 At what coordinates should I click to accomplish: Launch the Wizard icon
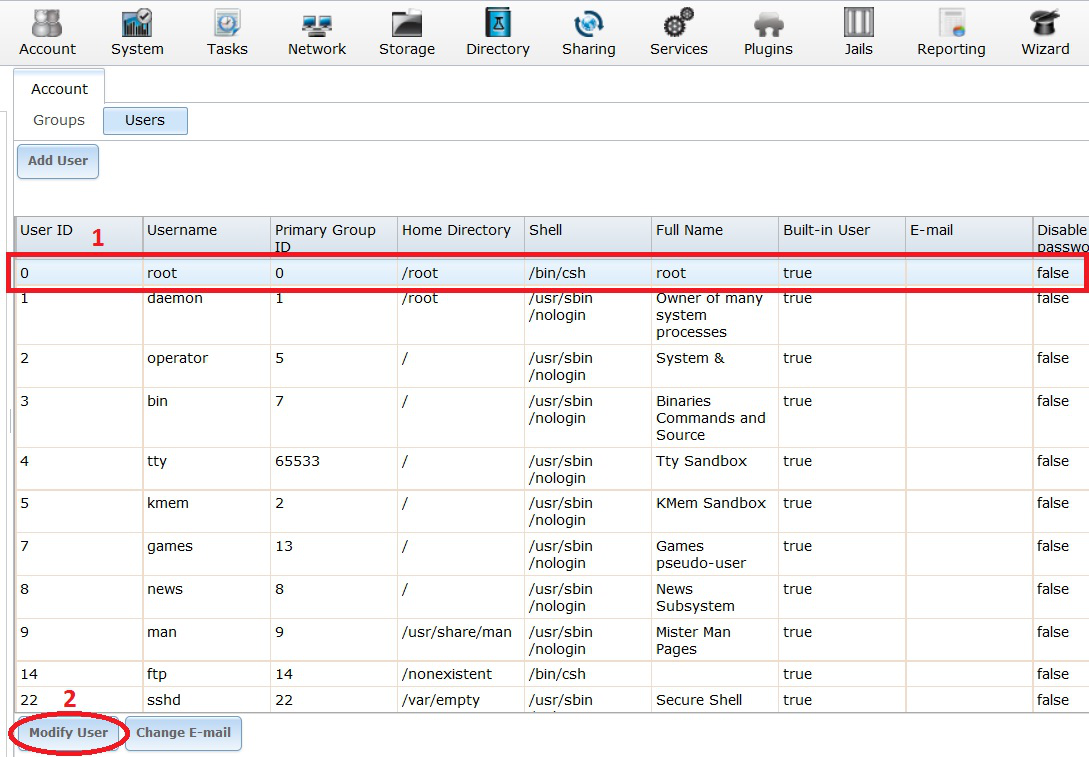1045,24
